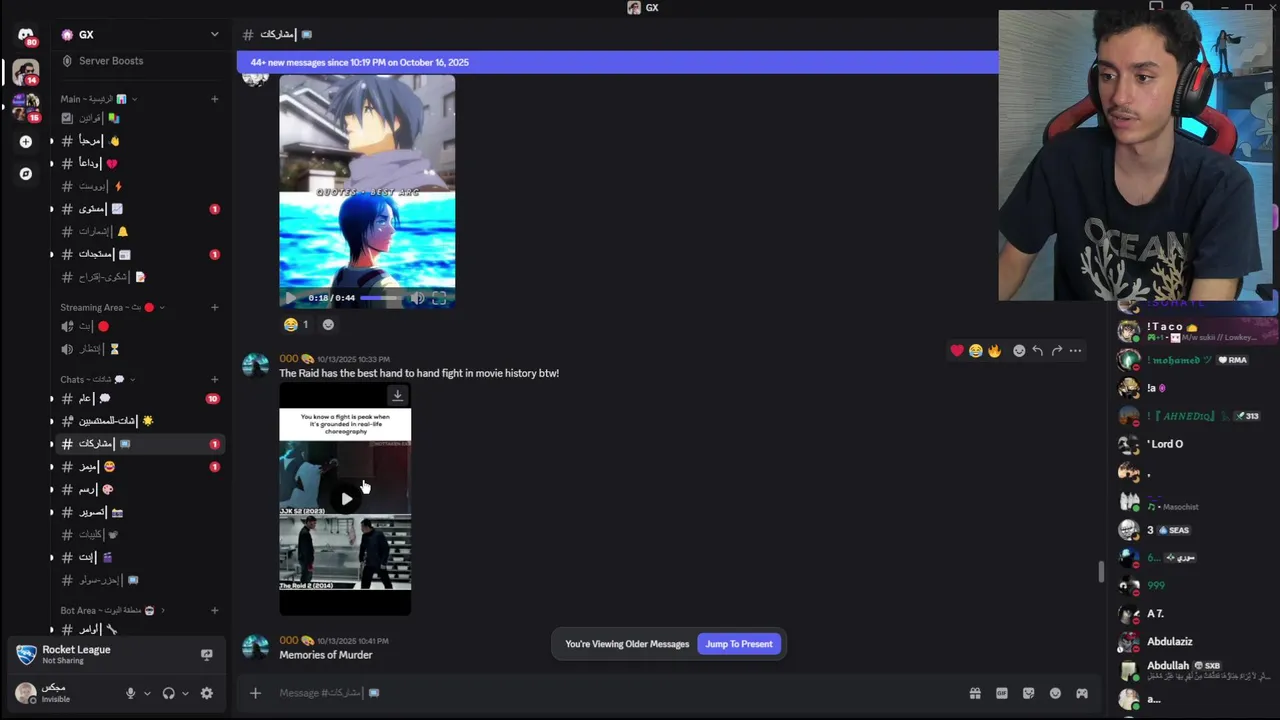
Task: React with laughing-crying emoji in hover toolbar
Action: point(975,351)
